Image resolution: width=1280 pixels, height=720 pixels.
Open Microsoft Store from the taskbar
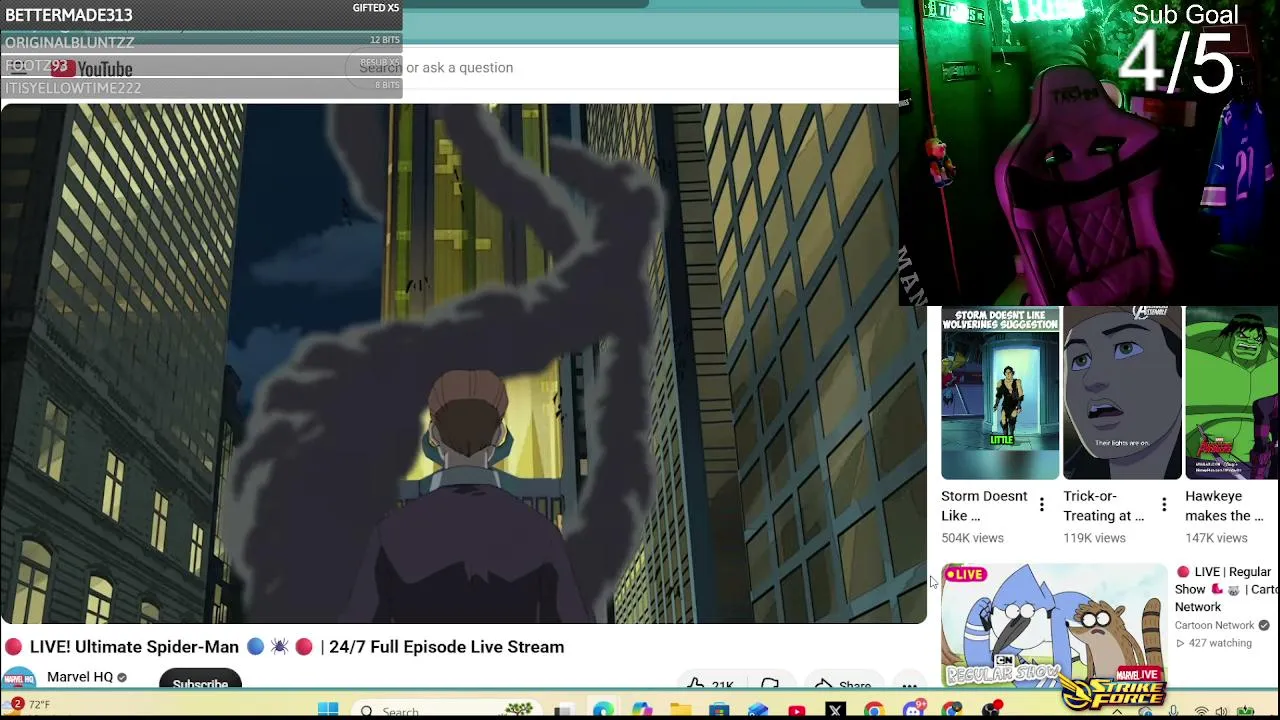pyautogui.click(x=719, y=711)
